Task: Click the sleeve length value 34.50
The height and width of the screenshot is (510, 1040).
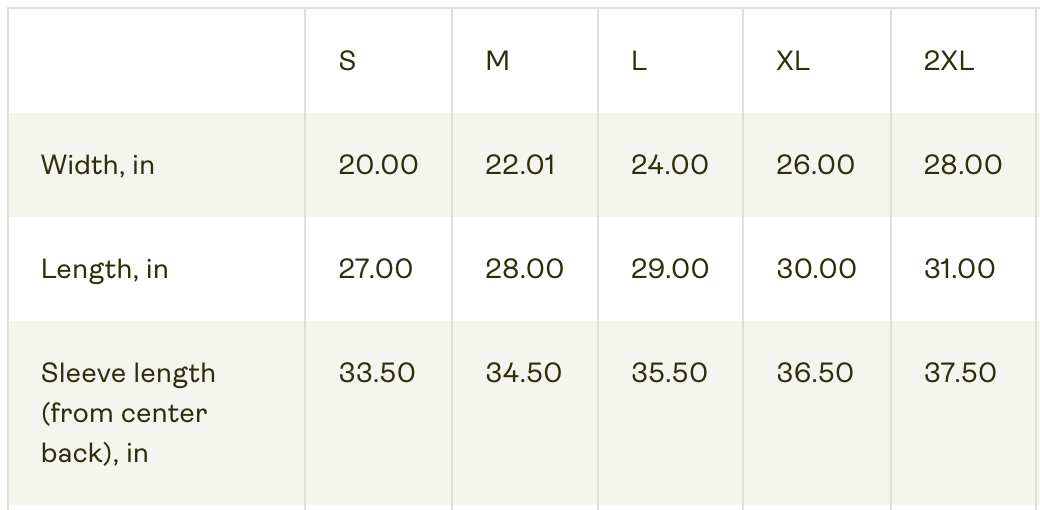Action: tap(523, 373)
